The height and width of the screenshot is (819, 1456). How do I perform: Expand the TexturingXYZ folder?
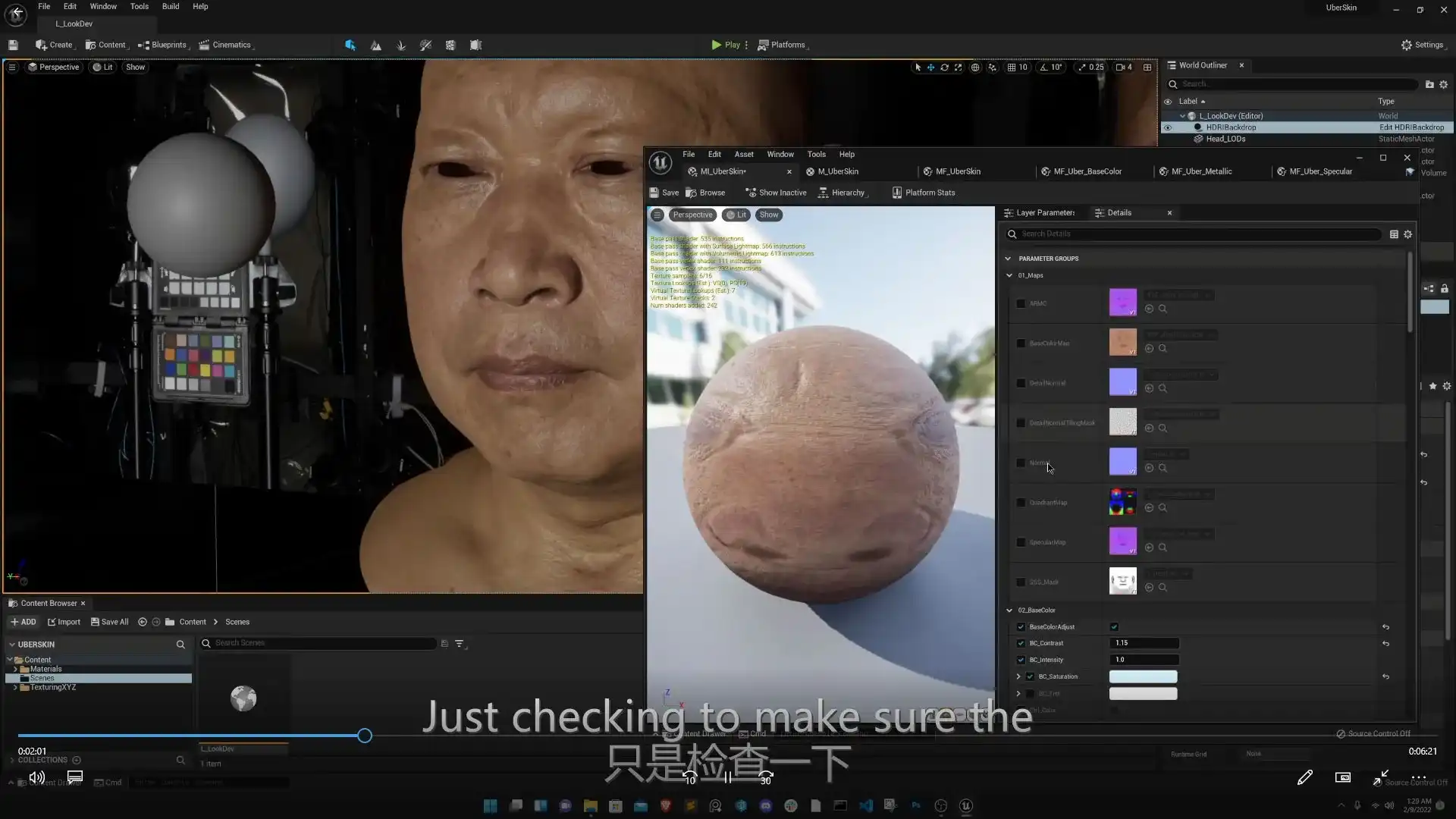(15, 687)
